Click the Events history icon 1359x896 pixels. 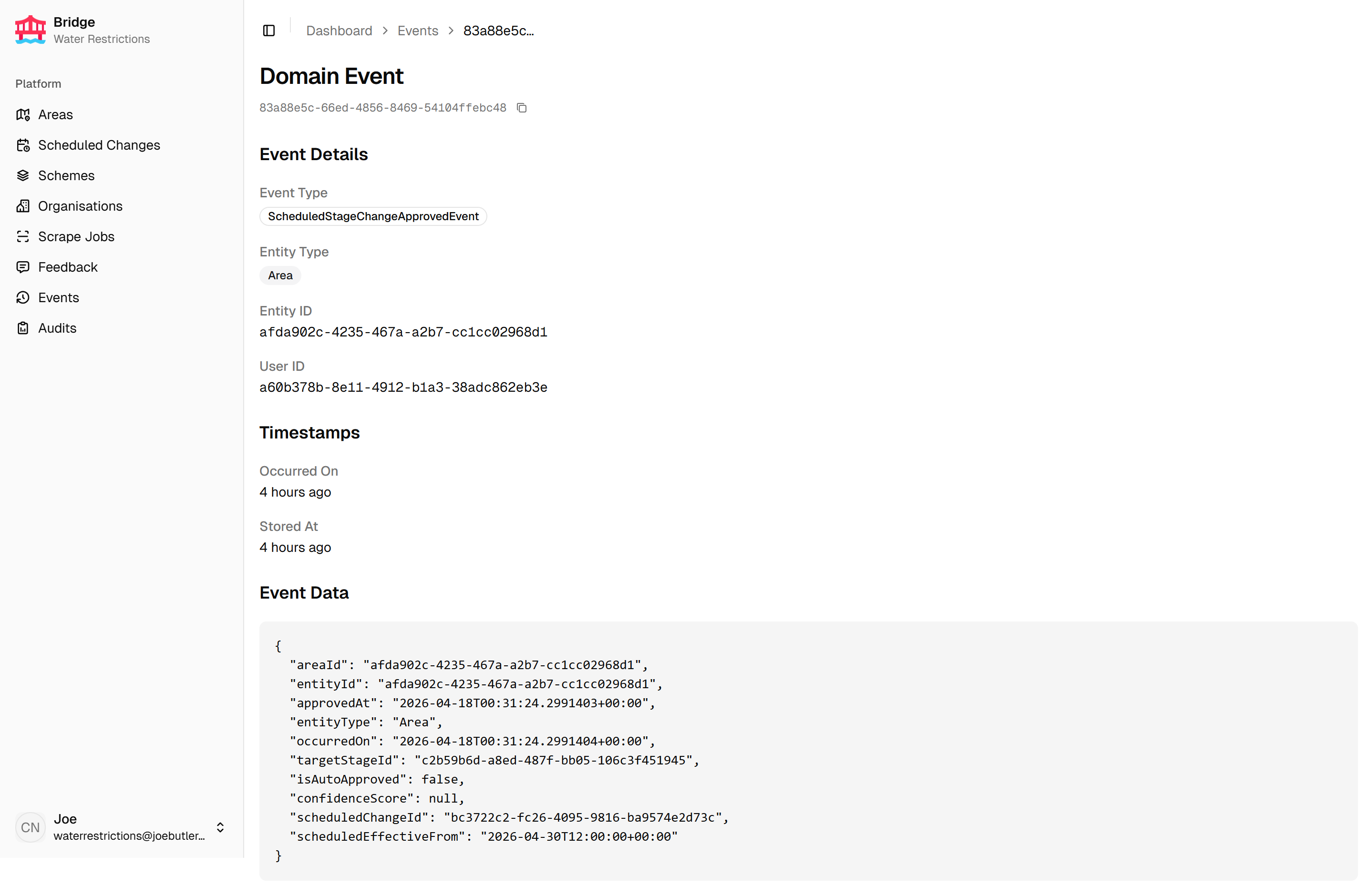tap(23, 298)
